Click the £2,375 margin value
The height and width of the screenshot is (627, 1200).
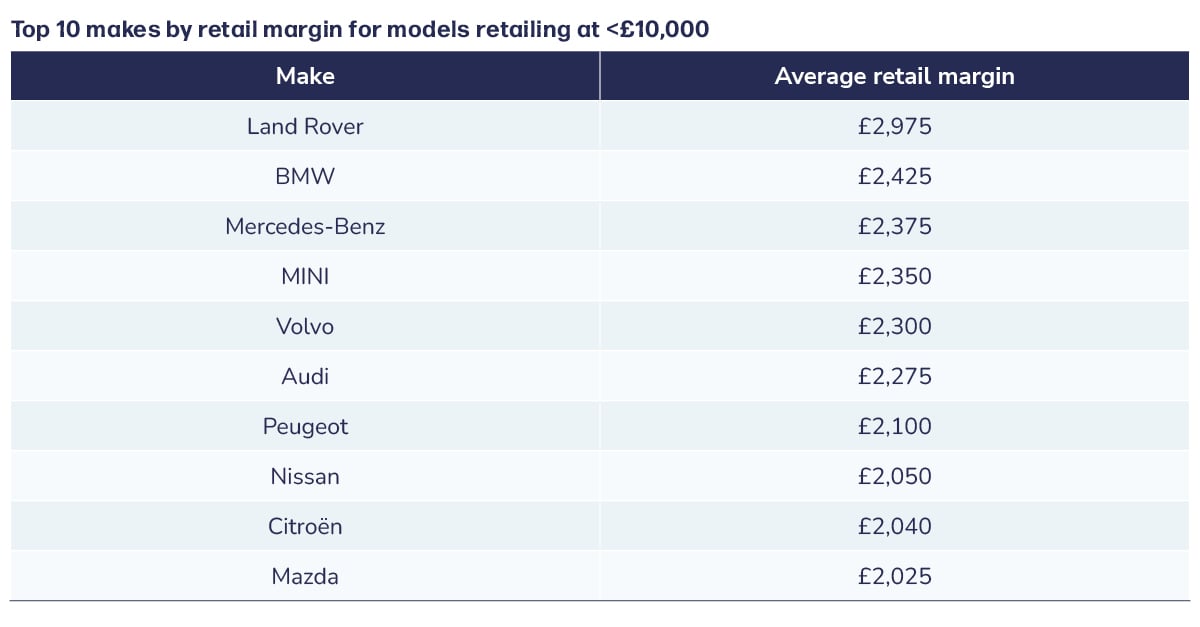coord(894,226)
